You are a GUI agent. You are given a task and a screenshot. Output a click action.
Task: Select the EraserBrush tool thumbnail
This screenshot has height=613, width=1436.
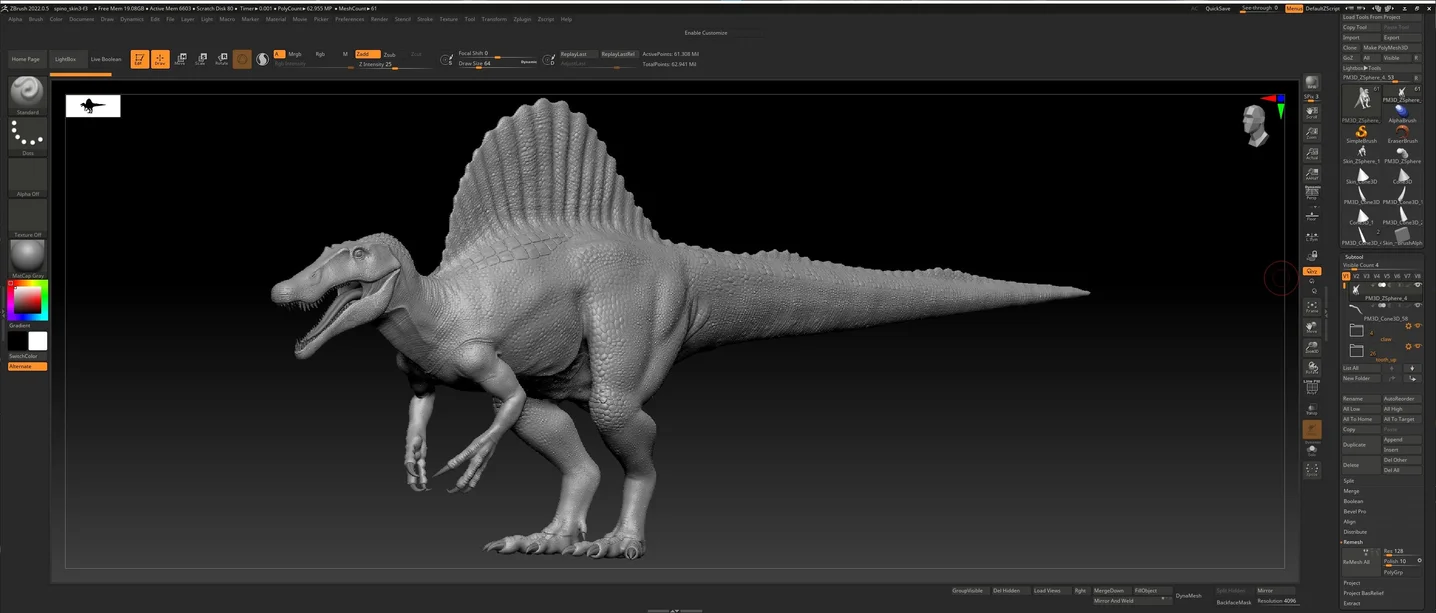(1402, 135)
